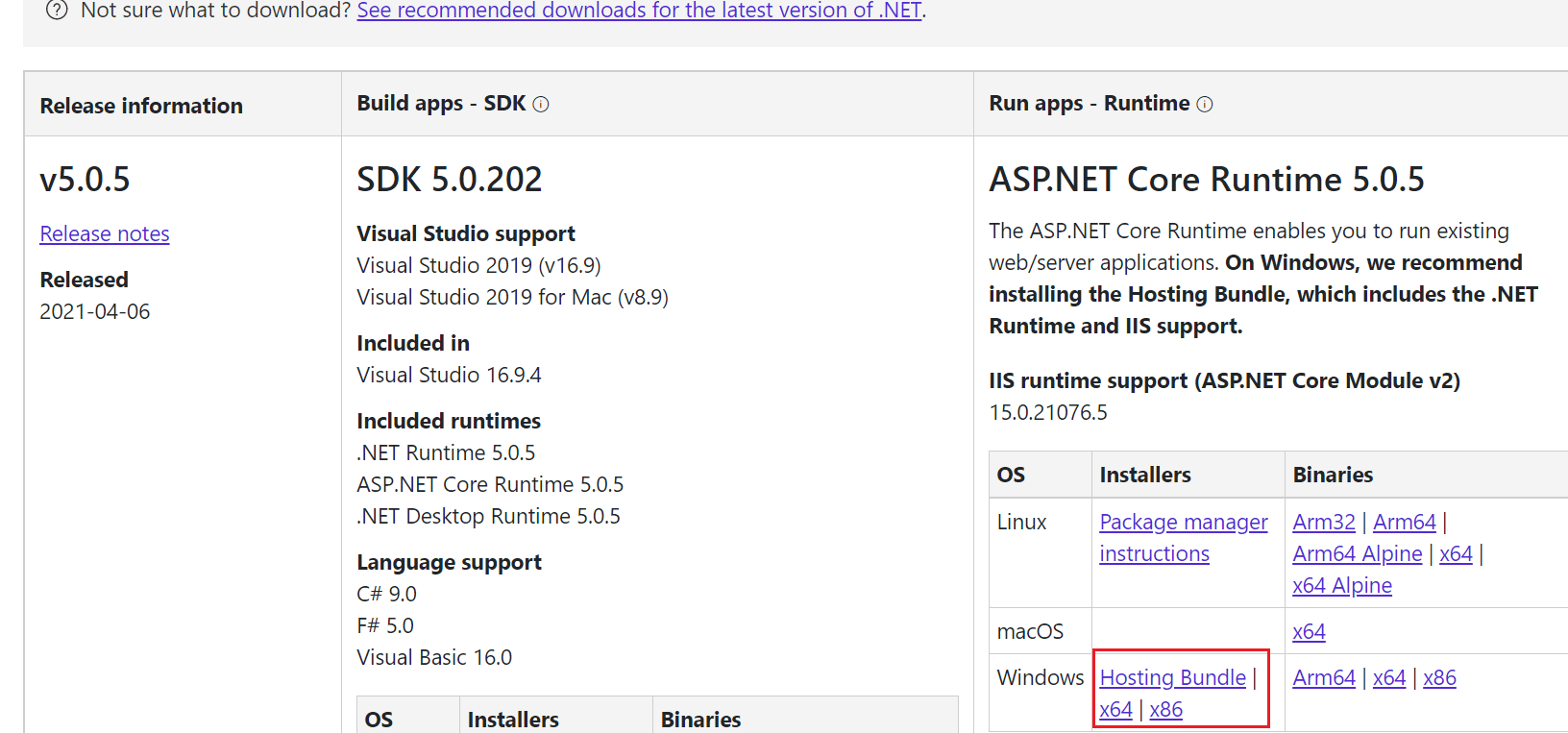Select the Language support subheading
The width and height of the screenshot is (1568, 733).
[x=449, y=562]
